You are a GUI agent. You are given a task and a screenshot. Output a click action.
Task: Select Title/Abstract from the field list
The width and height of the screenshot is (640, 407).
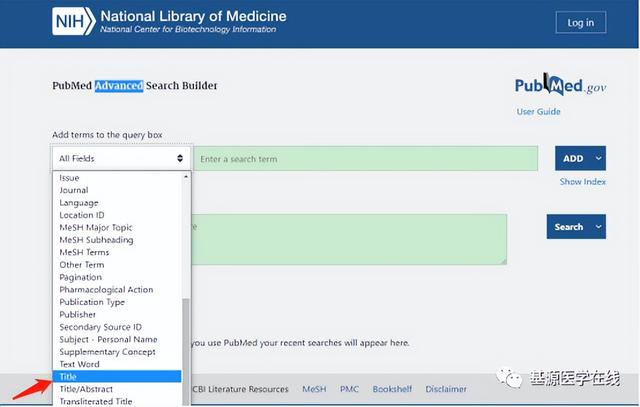(x=86, y=389)
